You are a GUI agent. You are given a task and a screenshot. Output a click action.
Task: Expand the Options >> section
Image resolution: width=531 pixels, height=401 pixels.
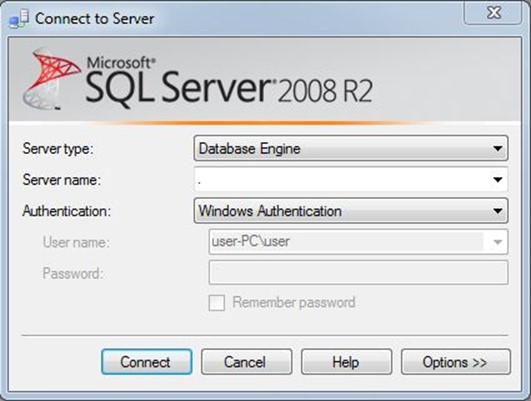point(455,362)
